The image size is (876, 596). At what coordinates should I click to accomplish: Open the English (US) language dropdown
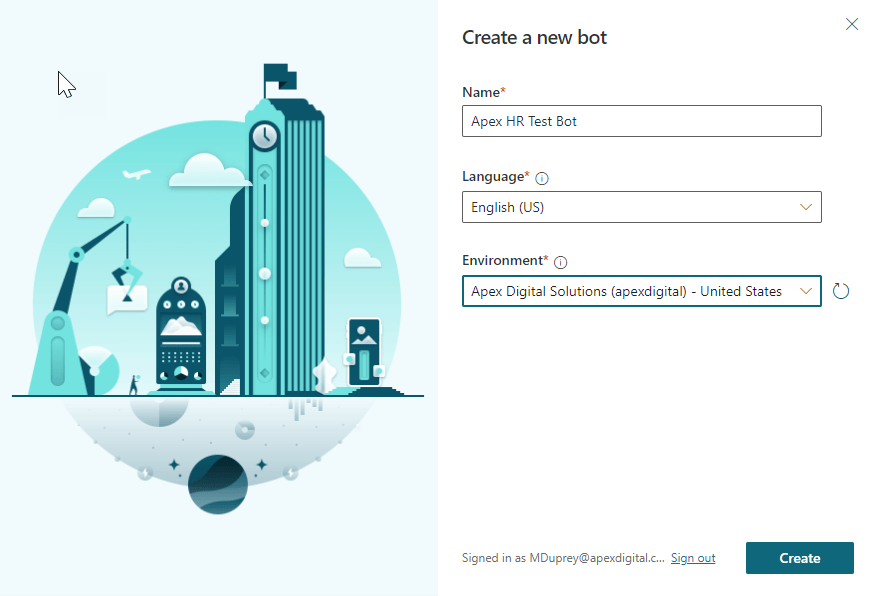pyautogui.click(x=630, y=207)
